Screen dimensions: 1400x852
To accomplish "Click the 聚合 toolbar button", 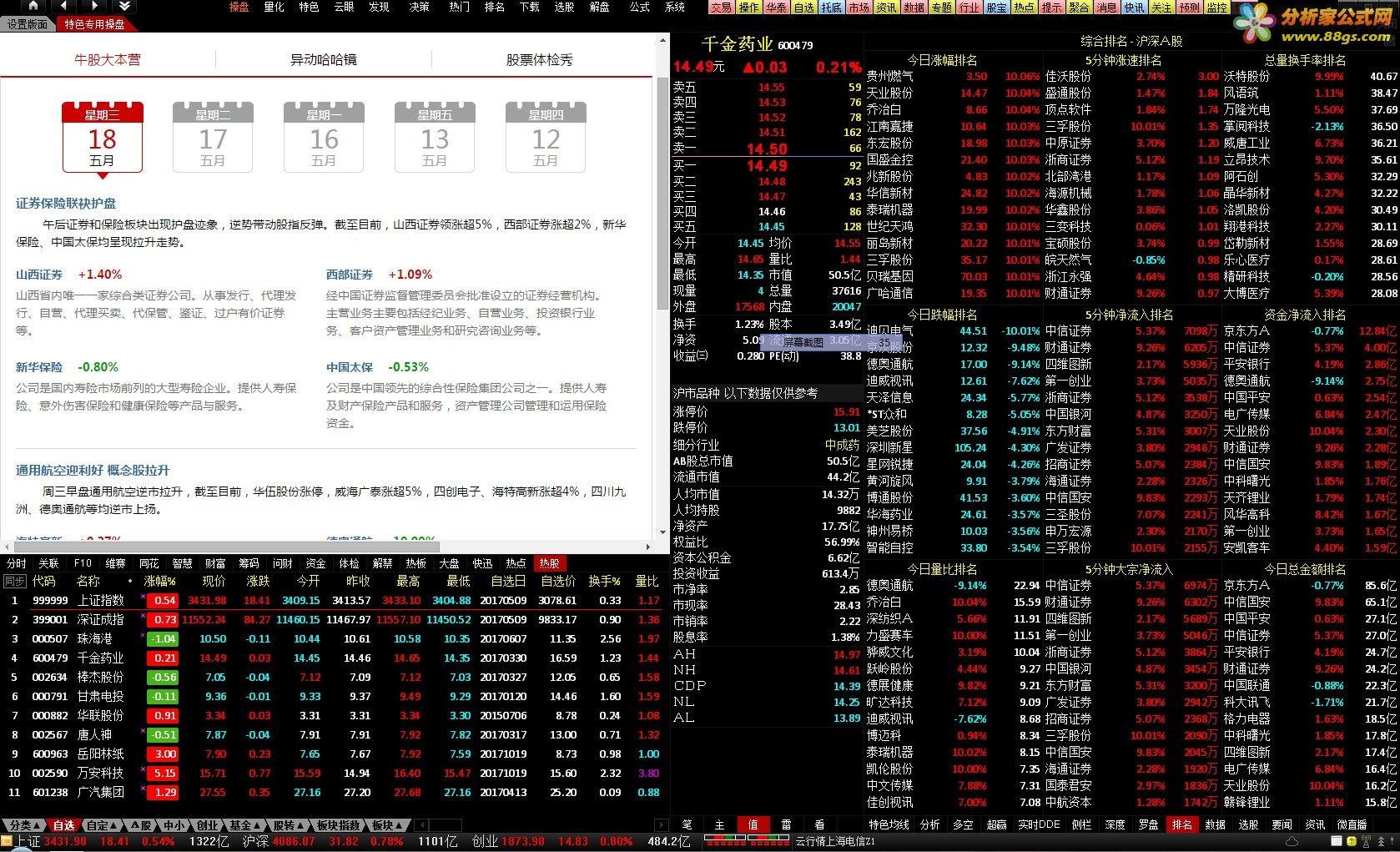I will [x=1079, y=8].
